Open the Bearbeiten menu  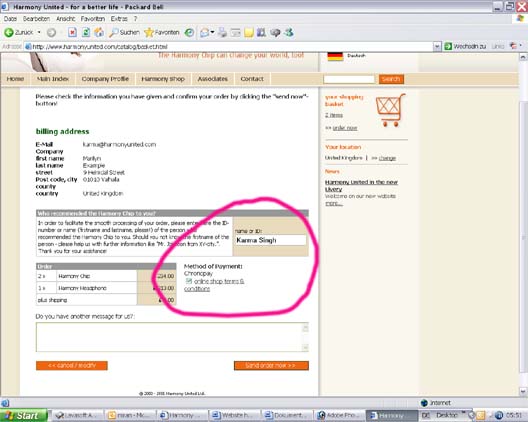point(36,19)
